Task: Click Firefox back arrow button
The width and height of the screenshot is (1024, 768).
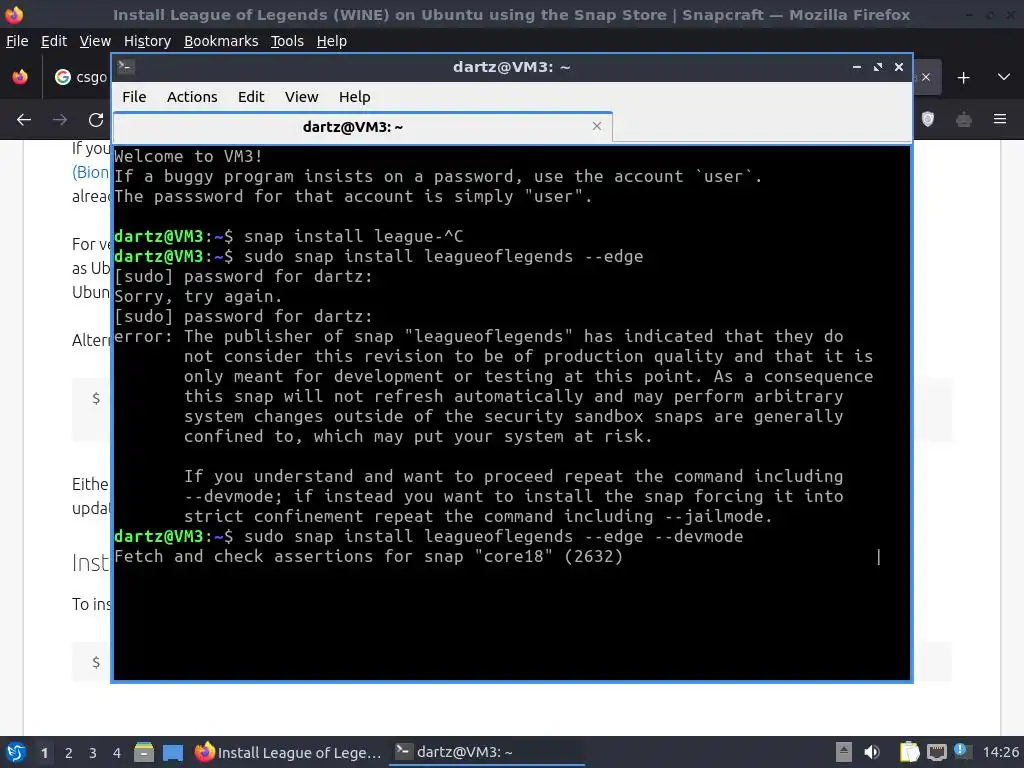Action: (x=24, y=120)
